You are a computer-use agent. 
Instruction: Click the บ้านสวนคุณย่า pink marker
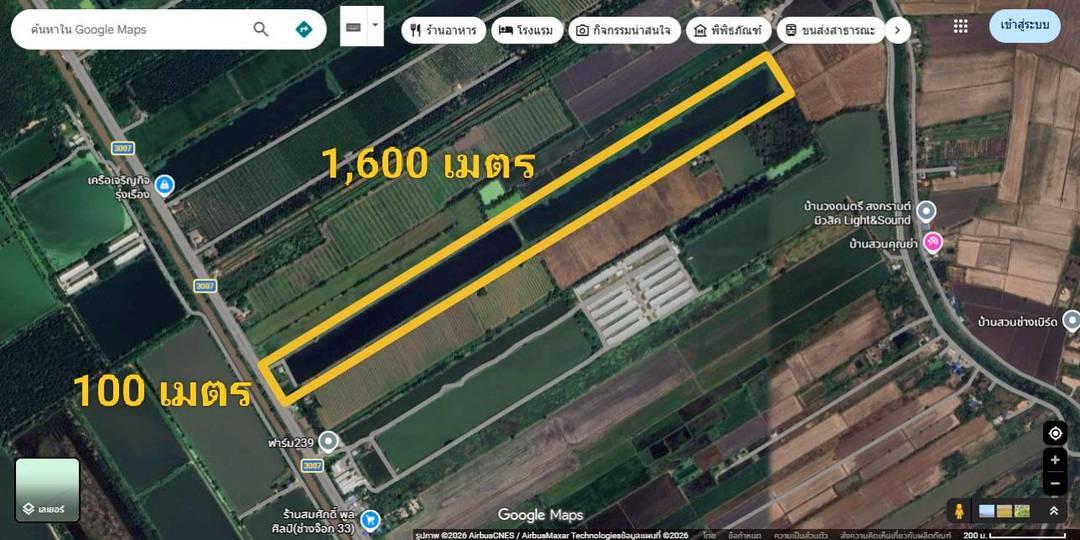click(933, 243)
